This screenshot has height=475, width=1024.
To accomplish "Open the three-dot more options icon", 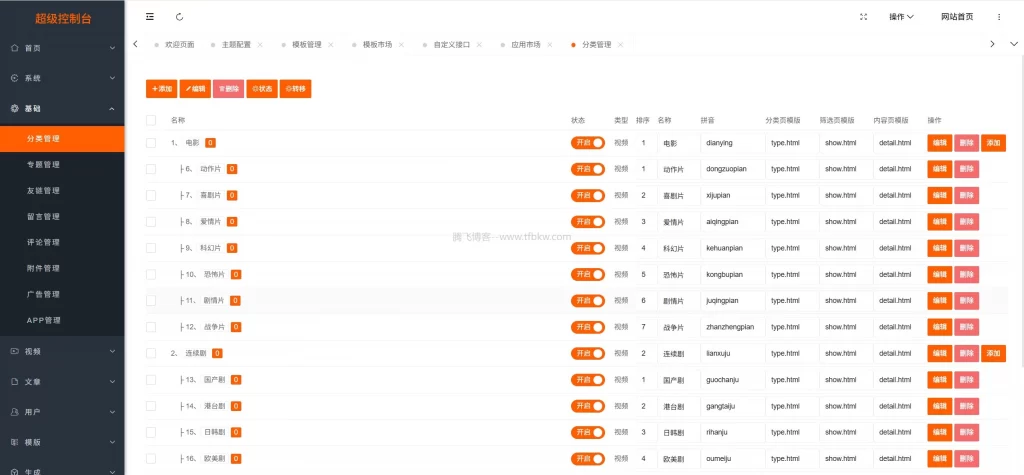I will click(998, 17).
